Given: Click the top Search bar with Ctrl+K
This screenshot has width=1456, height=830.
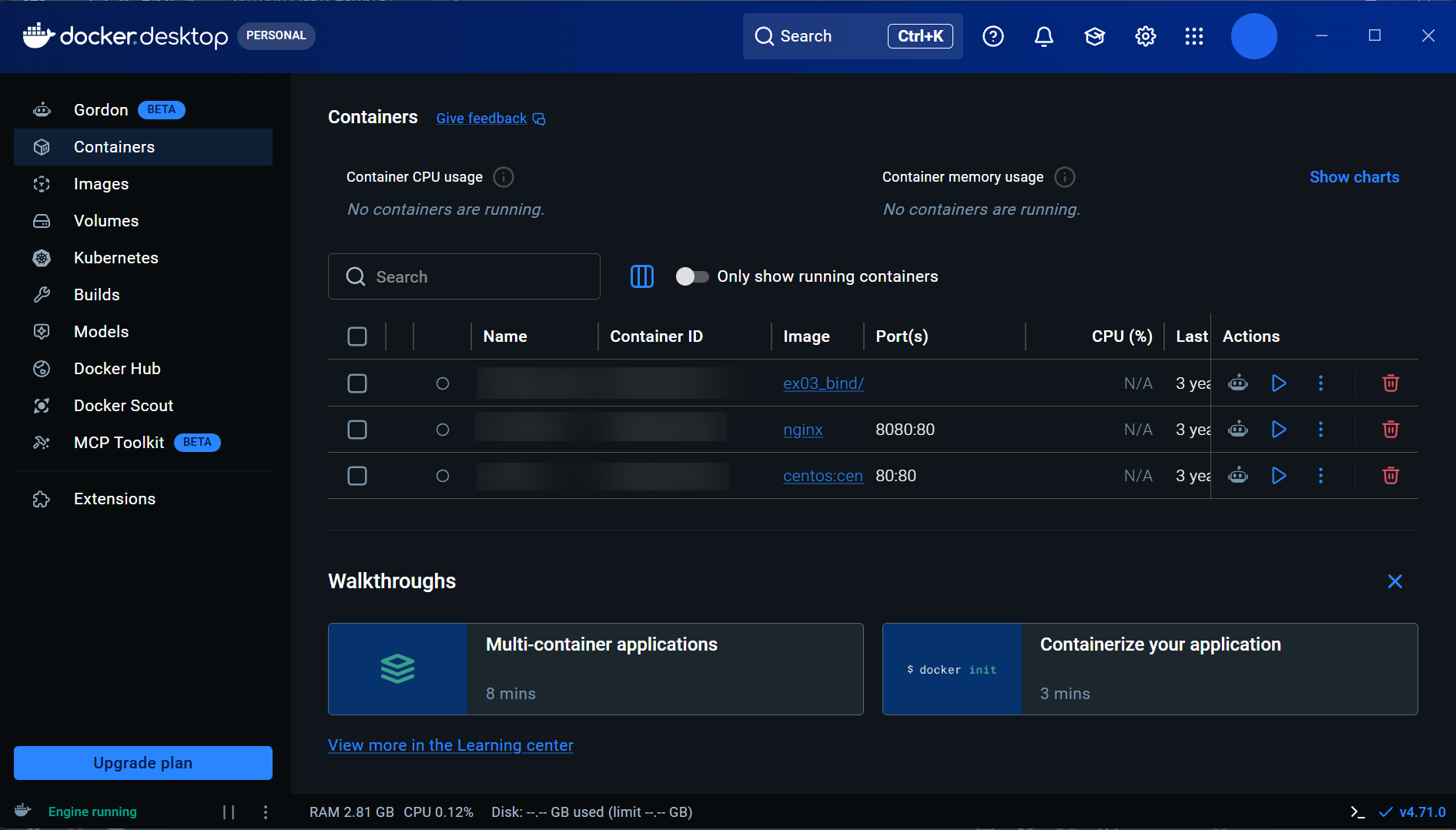Looking at the screenshot, I should coord(853,36).
